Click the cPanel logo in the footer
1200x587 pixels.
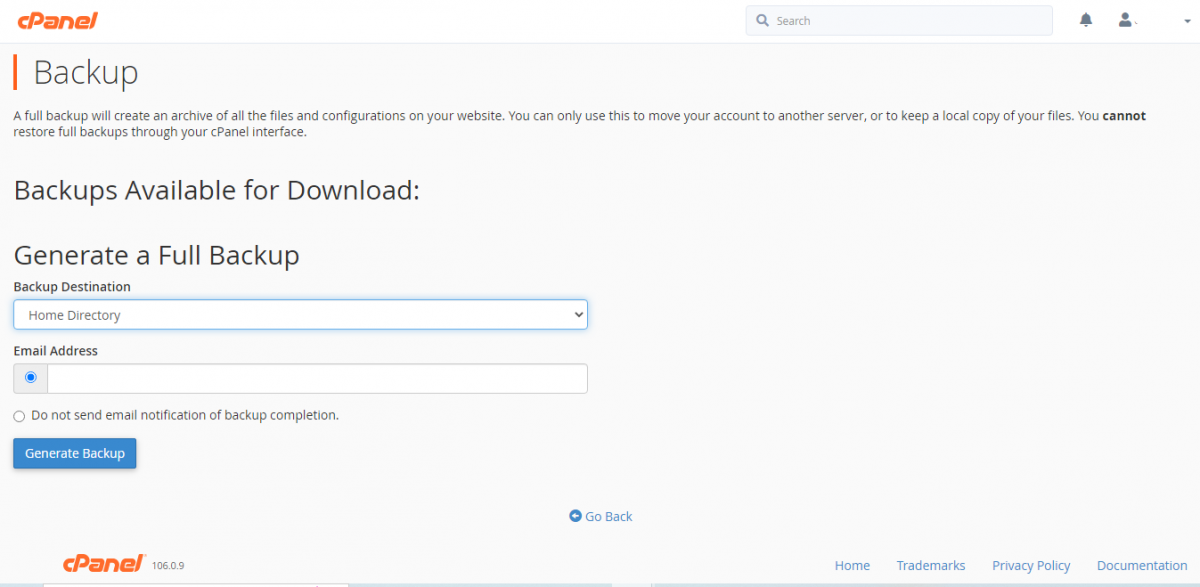[104, 564]
